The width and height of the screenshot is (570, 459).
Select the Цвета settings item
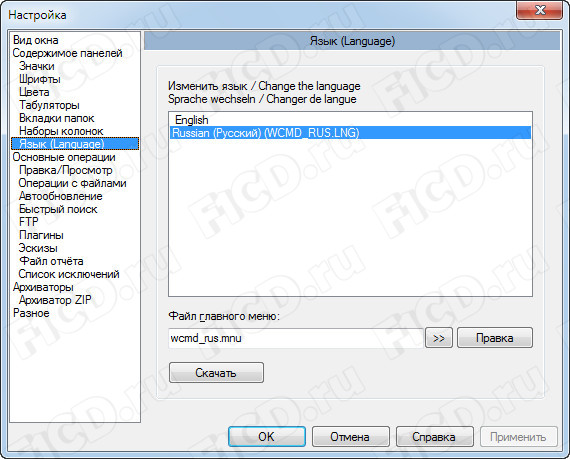click(x=34, y=92)
